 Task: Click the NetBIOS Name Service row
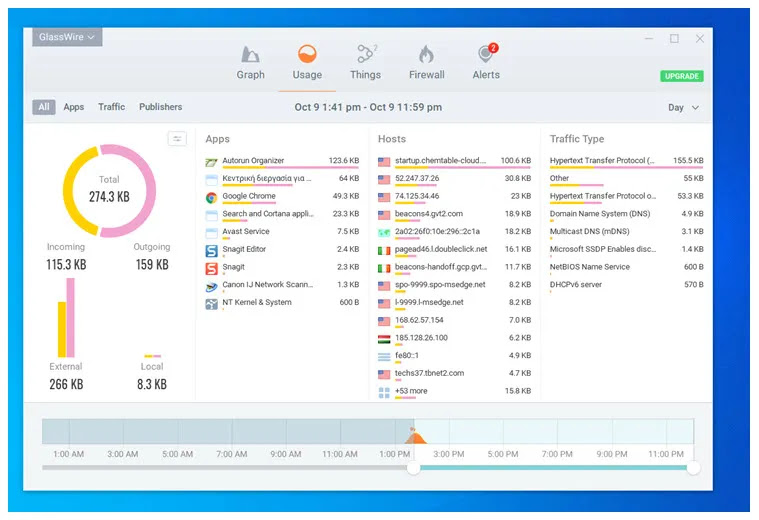click(626, 268)
